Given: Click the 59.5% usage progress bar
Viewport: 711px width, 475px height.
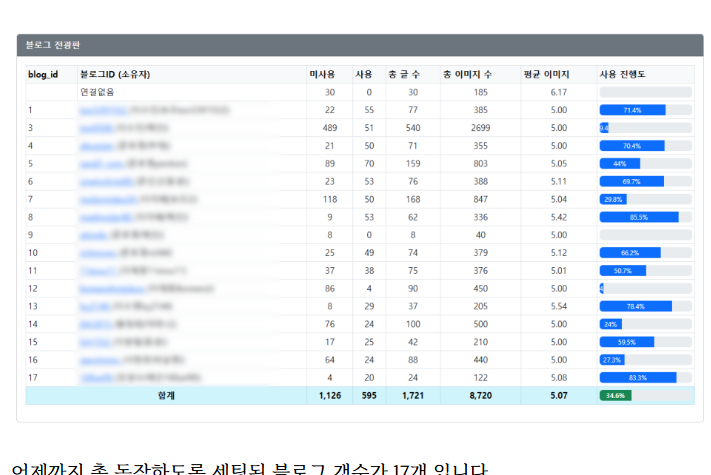Looking at the screenshot, I should coord(646,342).
